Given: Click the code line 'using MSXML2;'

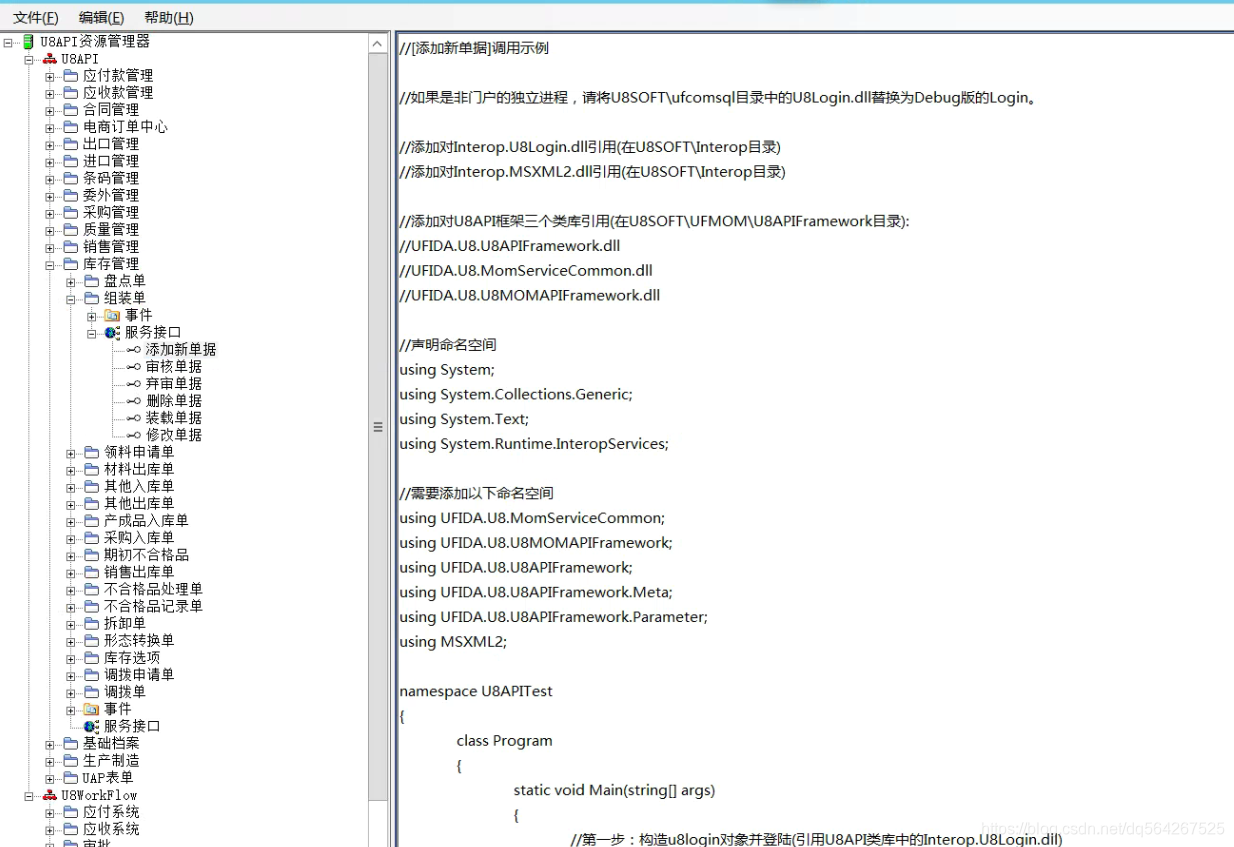Looking at the screenshot, I should 453,642.
